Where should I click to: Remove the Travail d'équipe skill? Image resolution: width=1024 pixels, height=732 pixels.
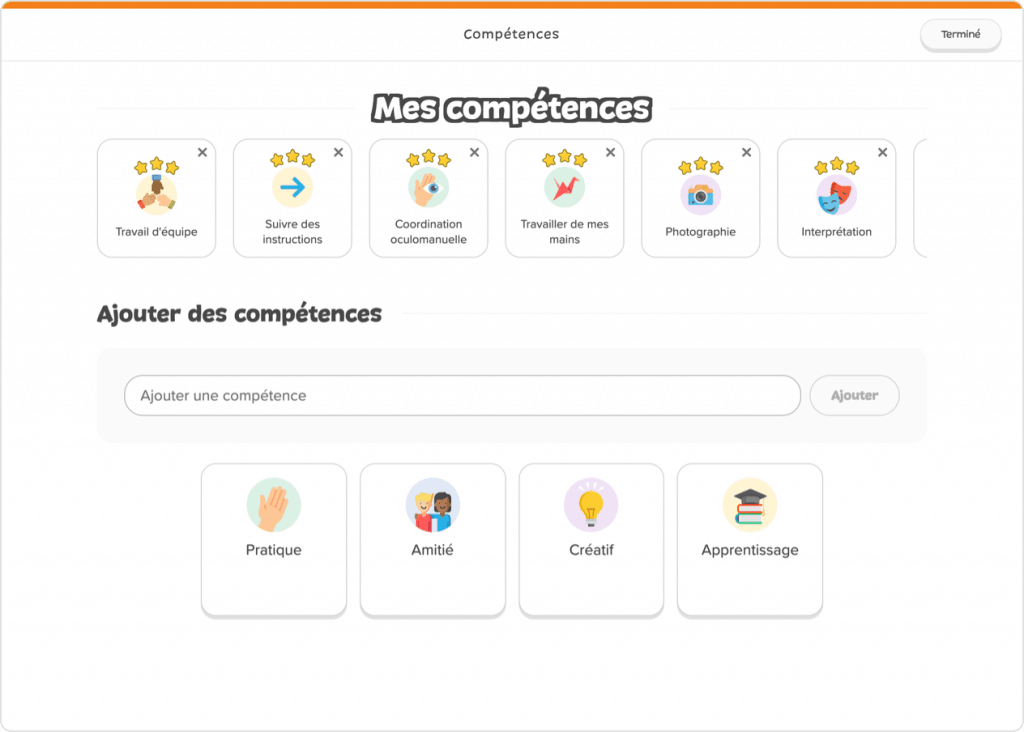tap(202, 153)
